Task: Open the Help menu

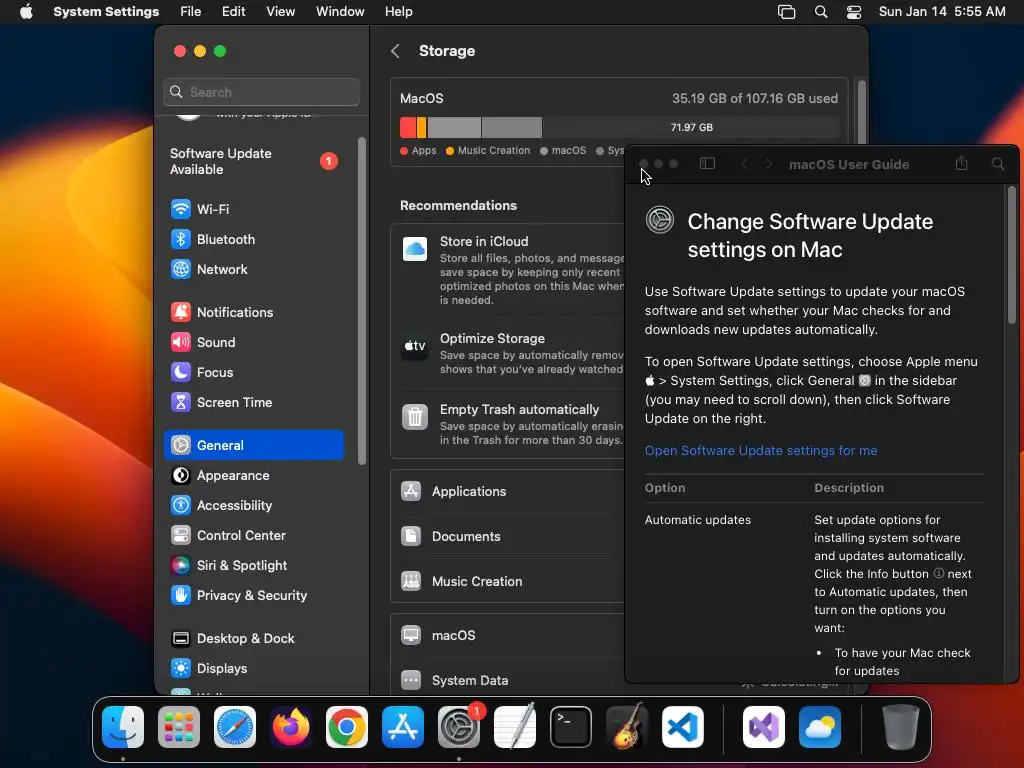Action: point(398,12)
